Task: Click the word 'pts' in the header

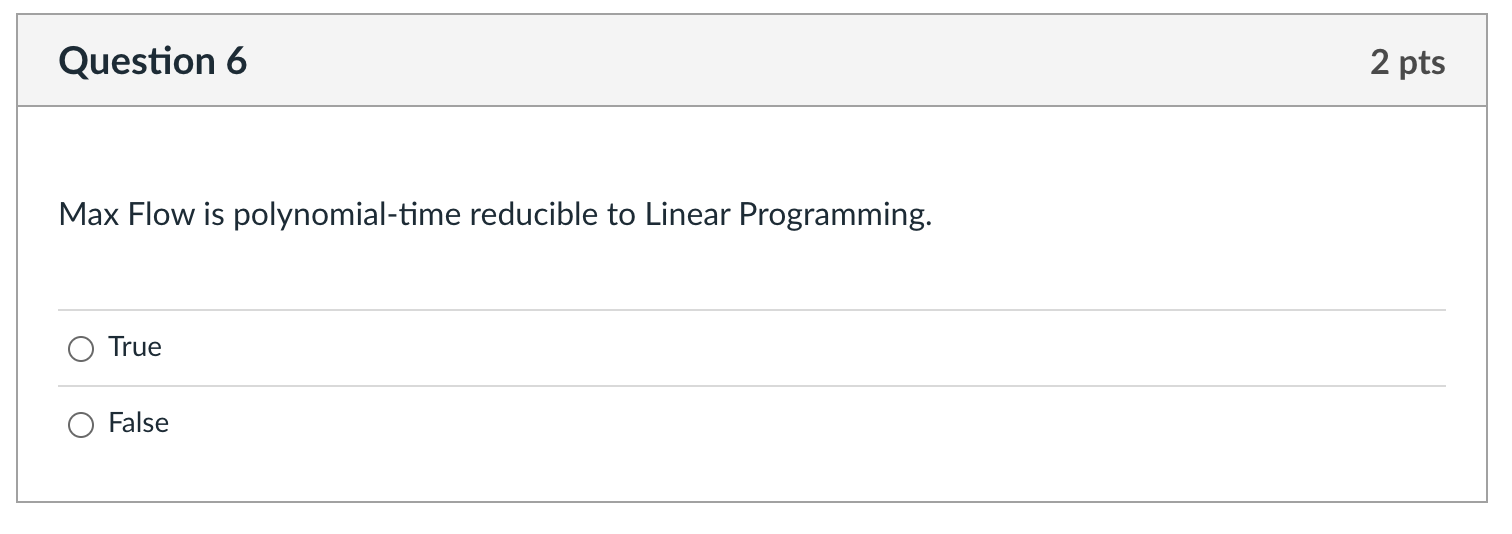Action: tap(1422, 63)
